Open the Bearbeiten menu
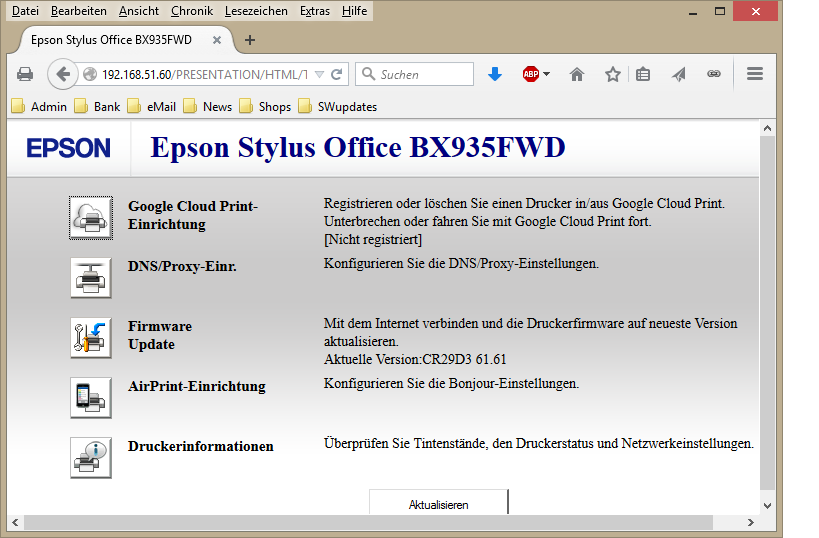Screen dimensions: 819x538 click(79, 11)
